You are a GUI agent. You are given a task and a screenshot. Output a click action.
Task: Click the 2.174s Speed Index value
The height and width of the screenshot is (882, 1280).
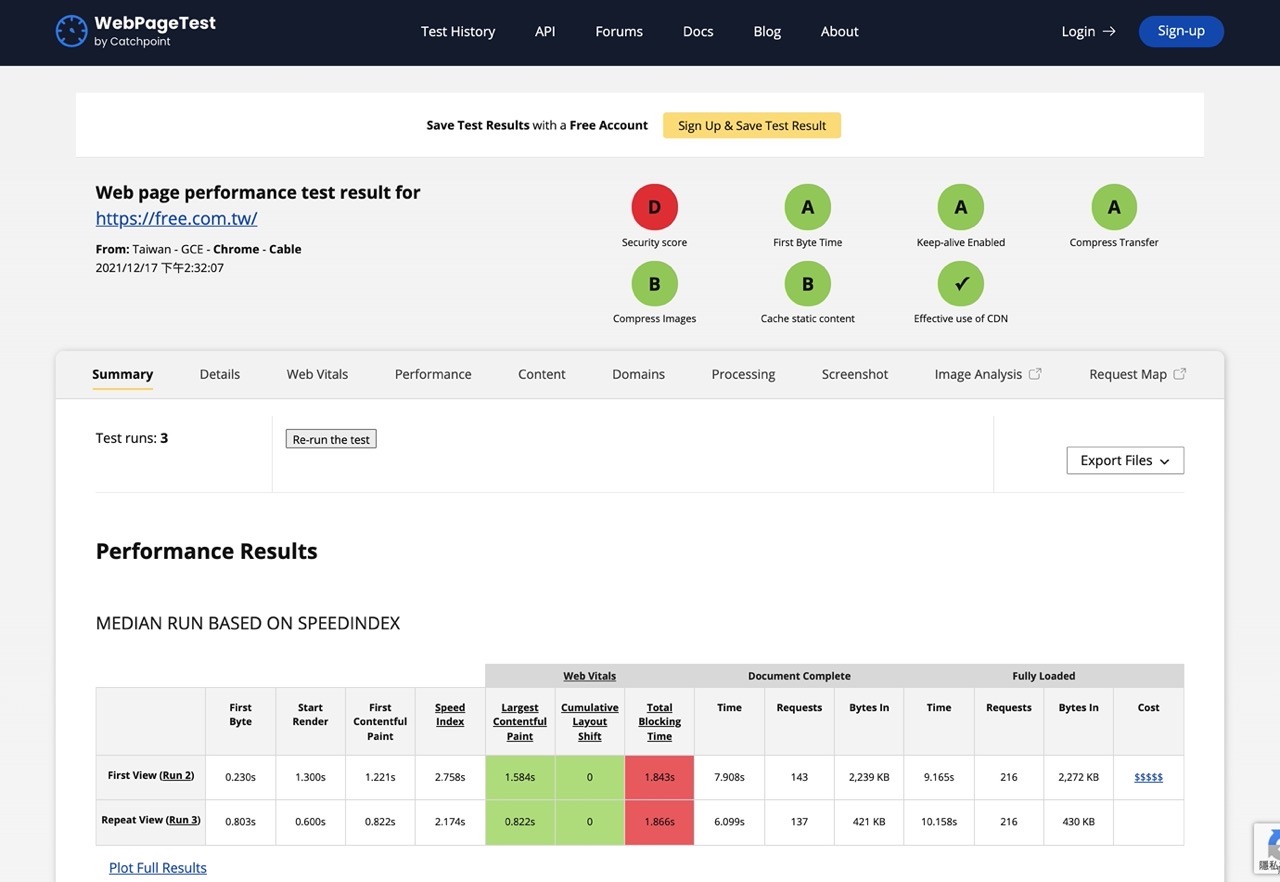[x=450, y=822]
